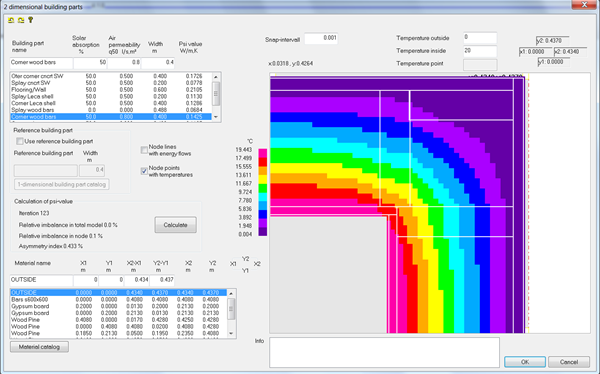Click the Temperature outside field
This screenshot has width=600, height=374.
tap(480, 38)
